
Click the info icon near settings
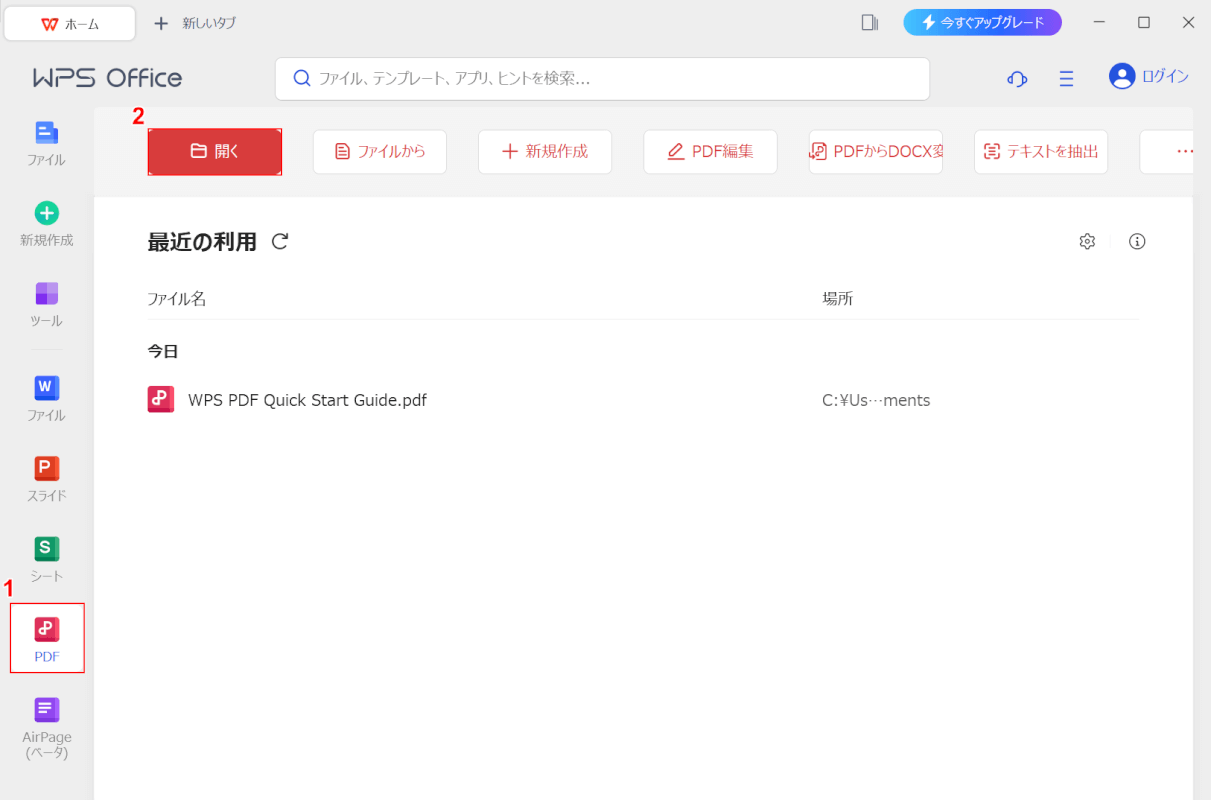pyautogui.click(x=1137, y=241)
